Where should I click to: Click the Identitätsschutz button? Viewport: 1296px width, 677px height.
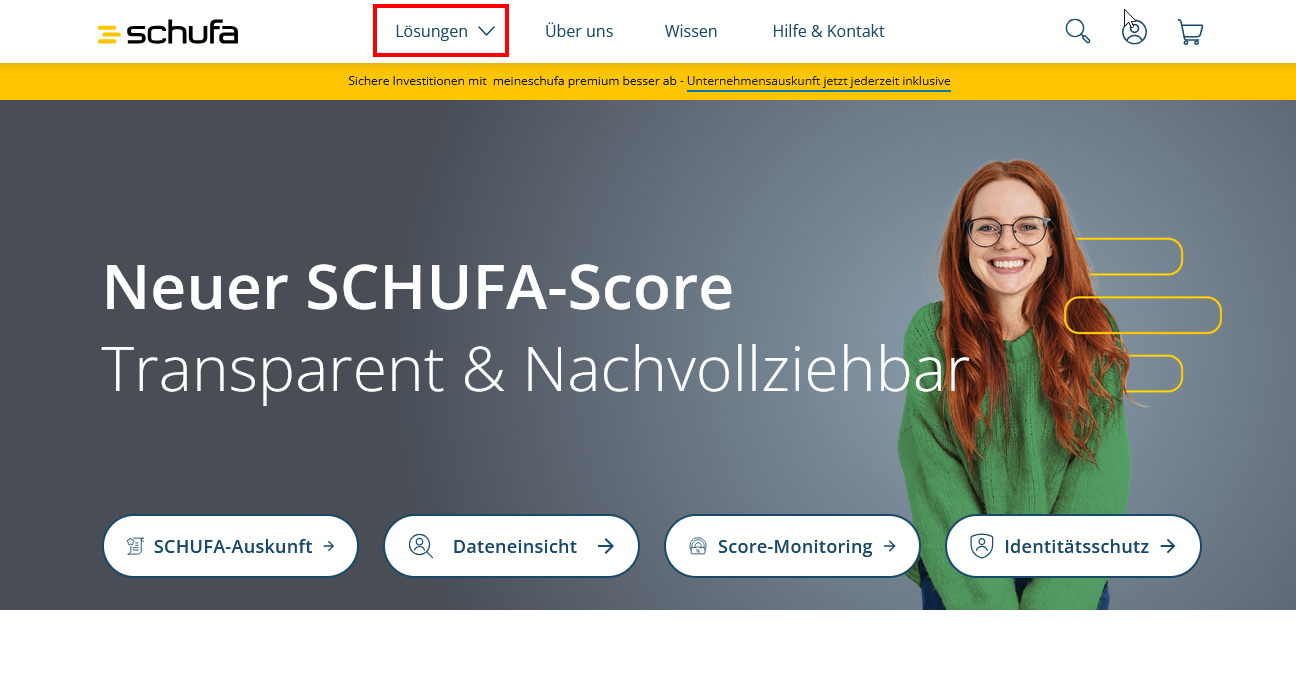[x=1073, y=546]
